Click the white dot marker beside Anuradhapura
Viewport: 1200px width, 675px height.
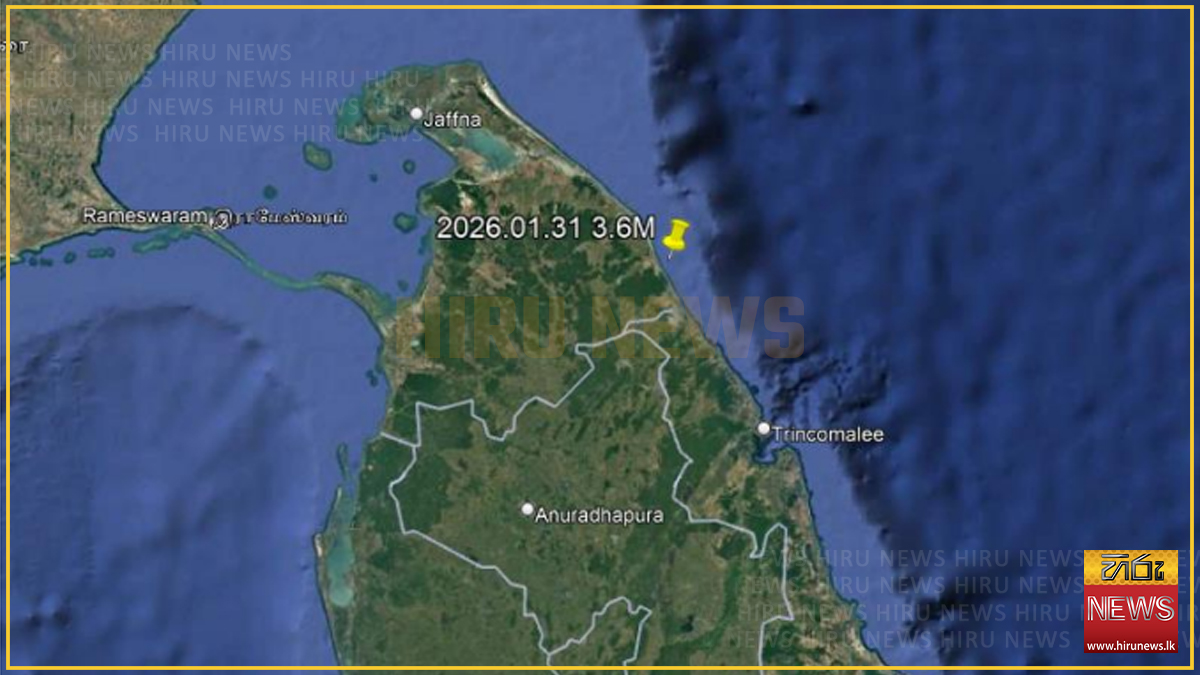tap(527, 511)
